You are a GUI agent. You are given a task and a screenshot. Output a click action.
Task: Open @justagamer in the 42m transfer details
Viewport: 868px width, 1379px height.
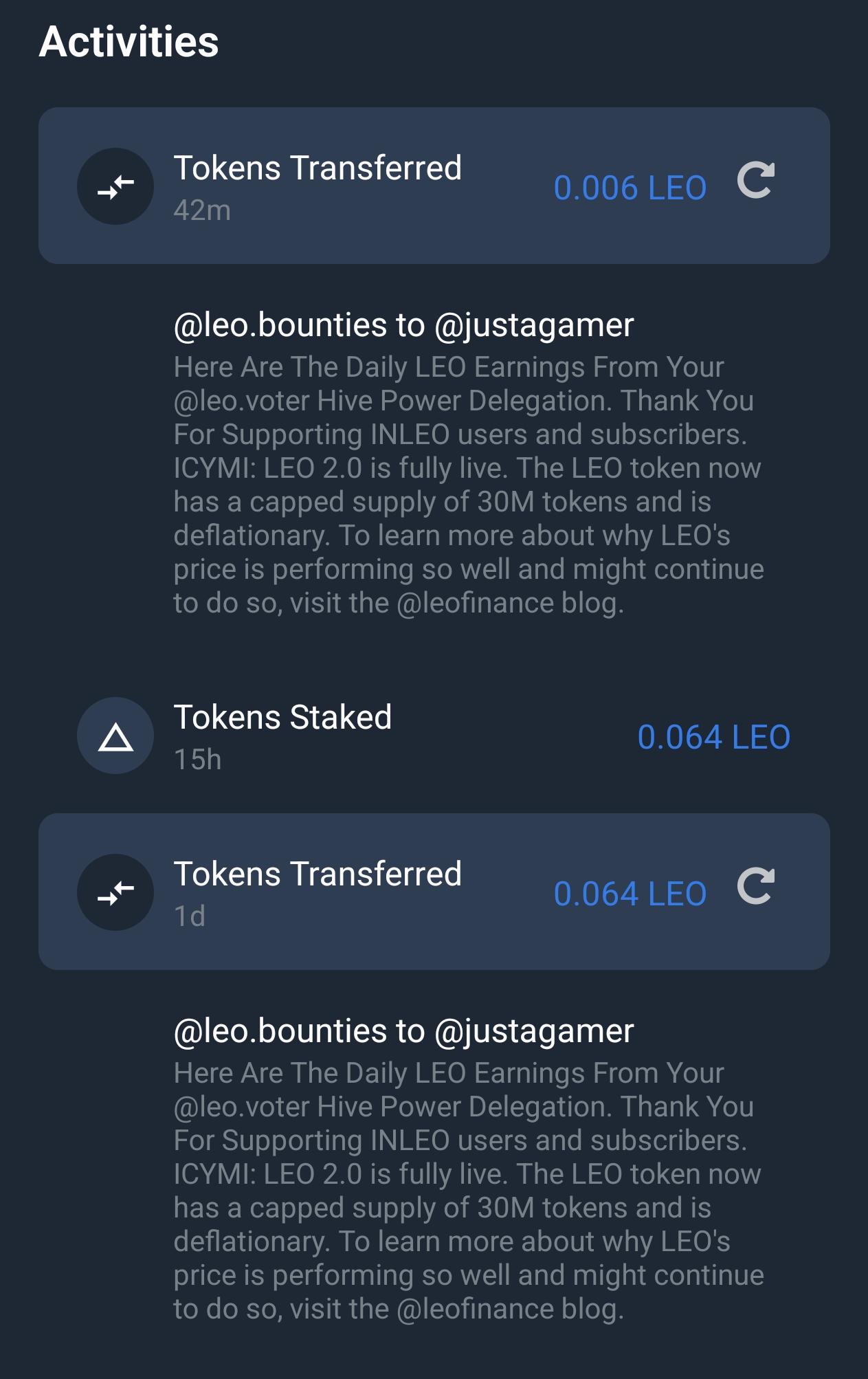pyautogui.click(x=534, y=324)
